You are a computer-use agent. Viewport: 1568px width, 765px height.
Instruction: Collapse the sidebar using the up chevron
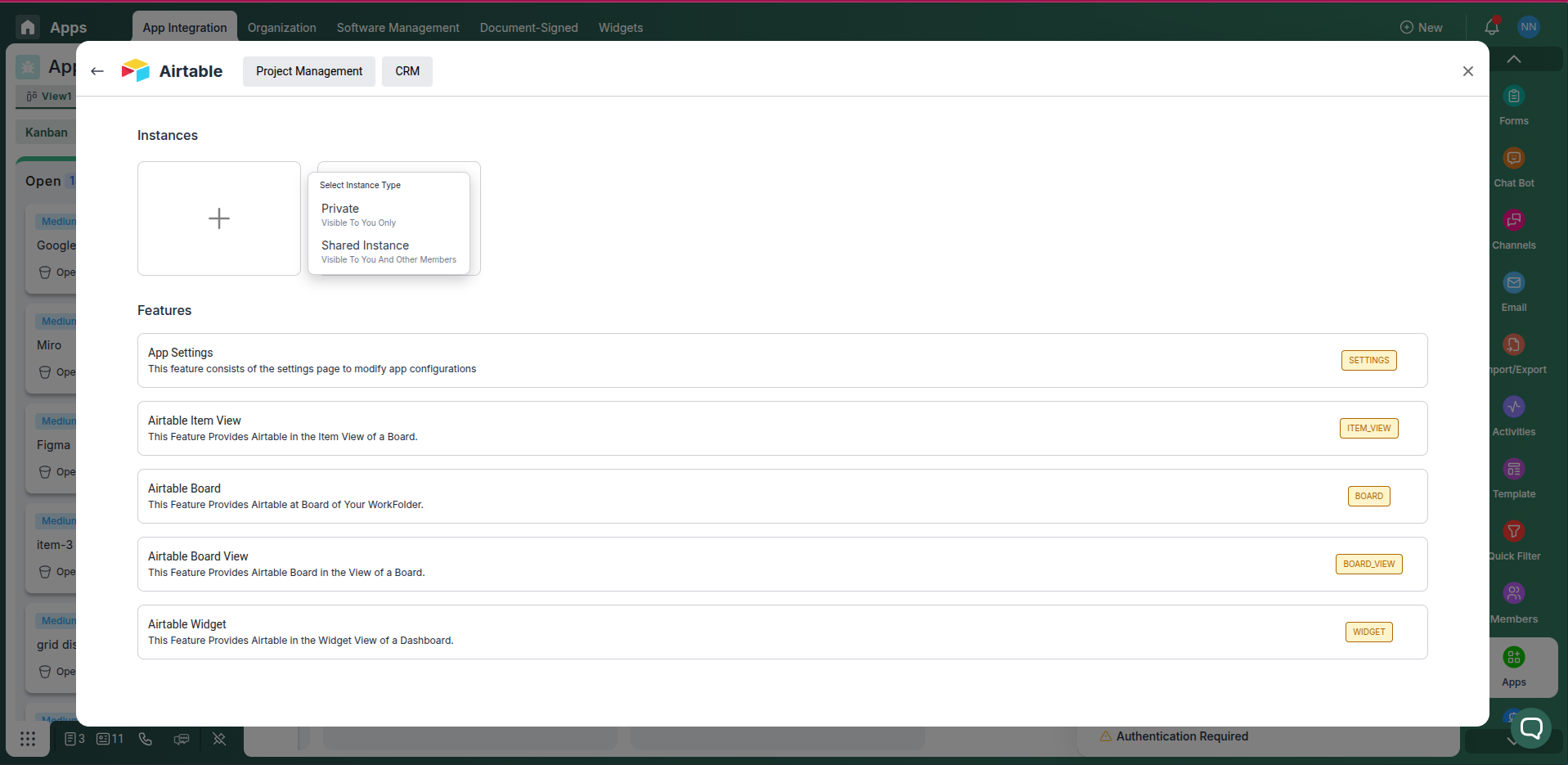[1513, 58]
